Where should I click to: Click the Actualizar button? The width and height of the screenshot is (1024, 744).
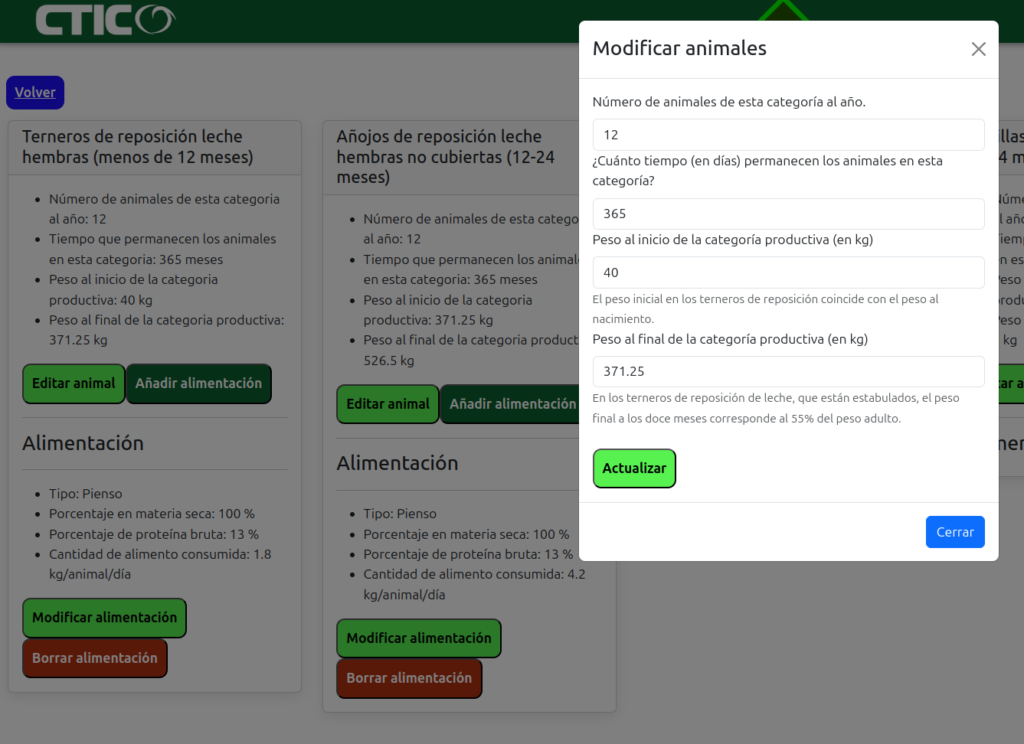(x=634, y=468)
